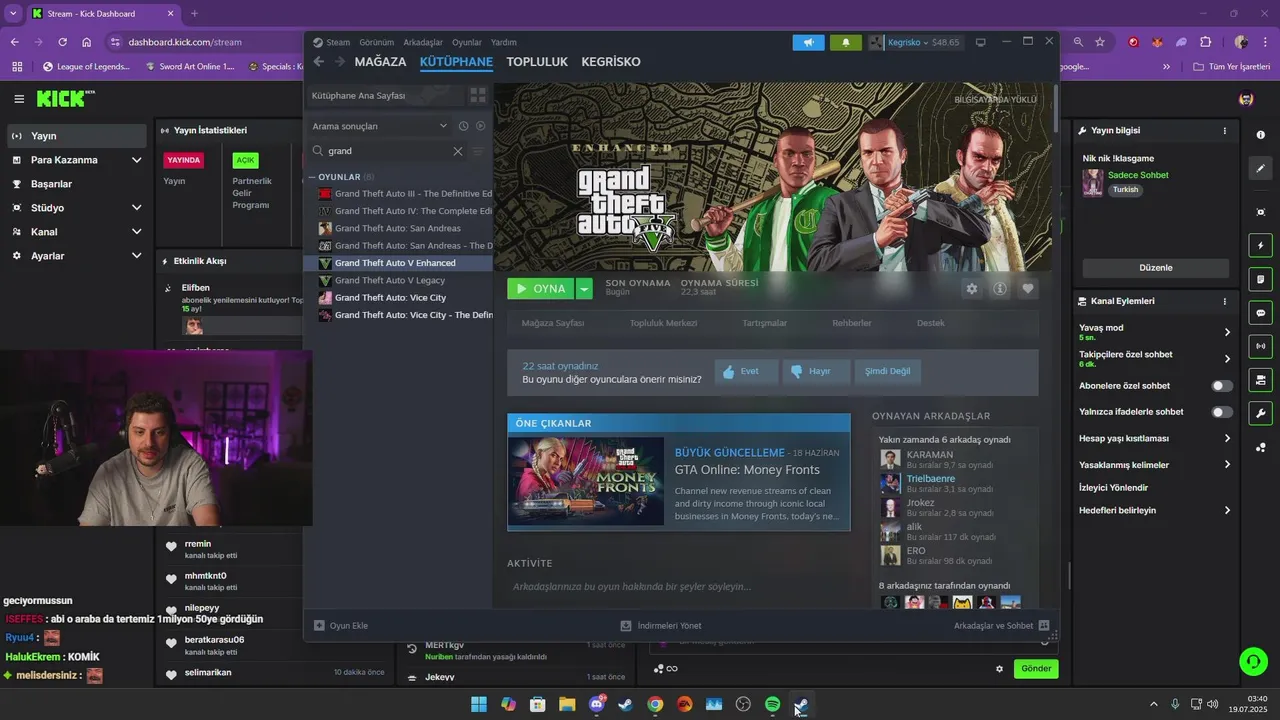Image resolution: width=1280 pixels, height=720 pixels.
Task: Switch Steam to Big Picture mode icon
Action: click(980, 42)
